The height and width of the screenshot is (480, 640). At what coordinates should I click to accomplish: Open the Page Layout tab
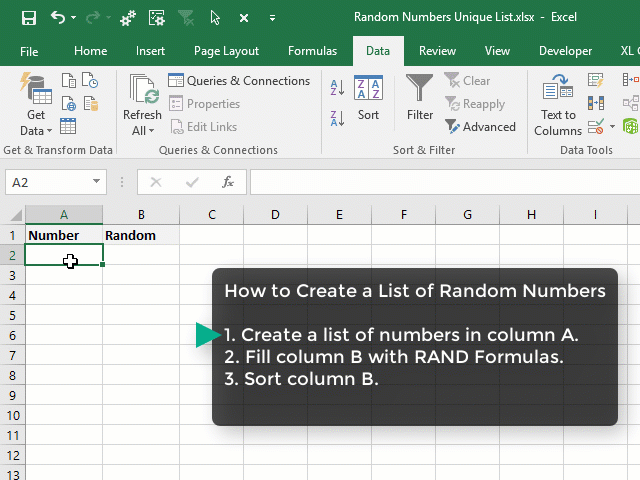pyautogui.click(x=227, y=51)
